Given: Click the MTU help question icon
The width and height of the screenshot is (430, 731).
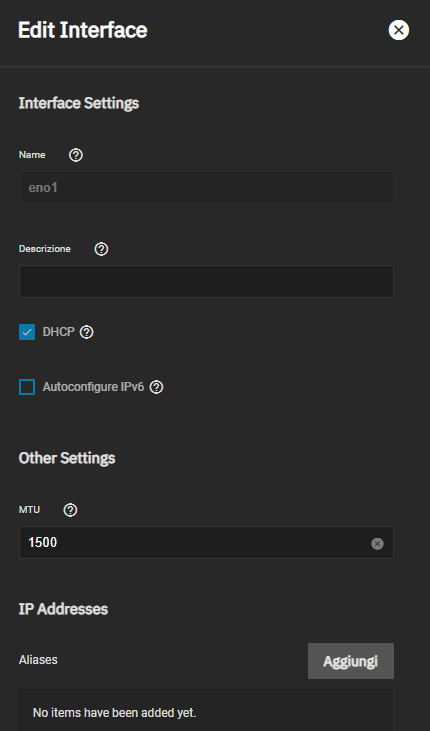Looking at the screenshot, I should click(x=70, y=510).
